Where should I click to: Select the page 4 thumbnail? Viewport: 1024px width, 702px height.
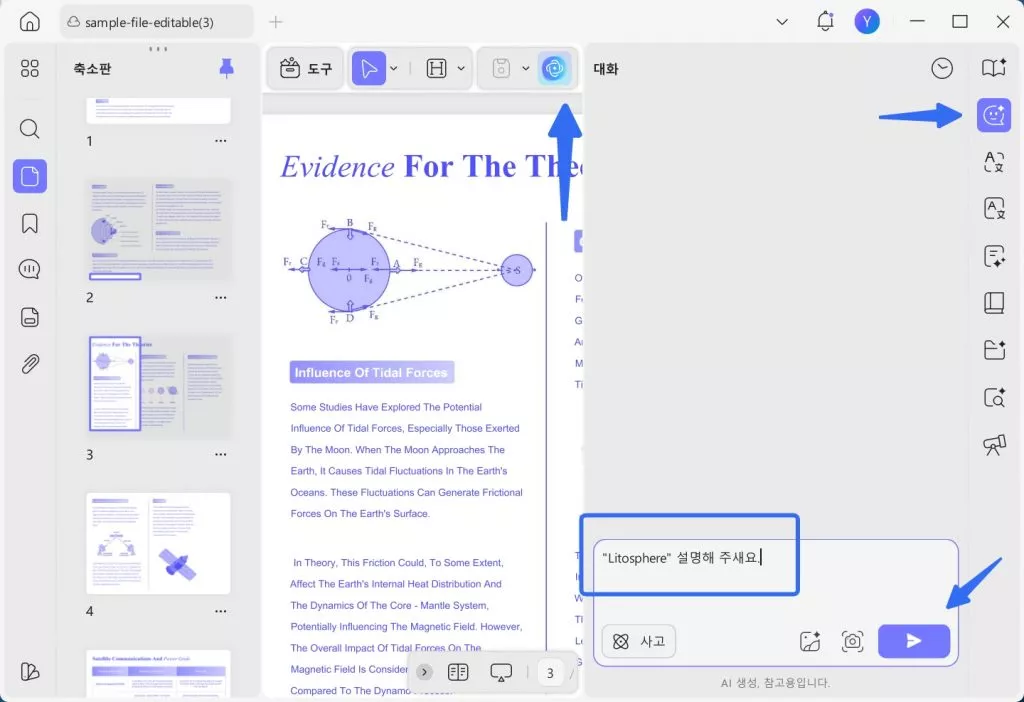pyautogui.click(x=158, y=543)
